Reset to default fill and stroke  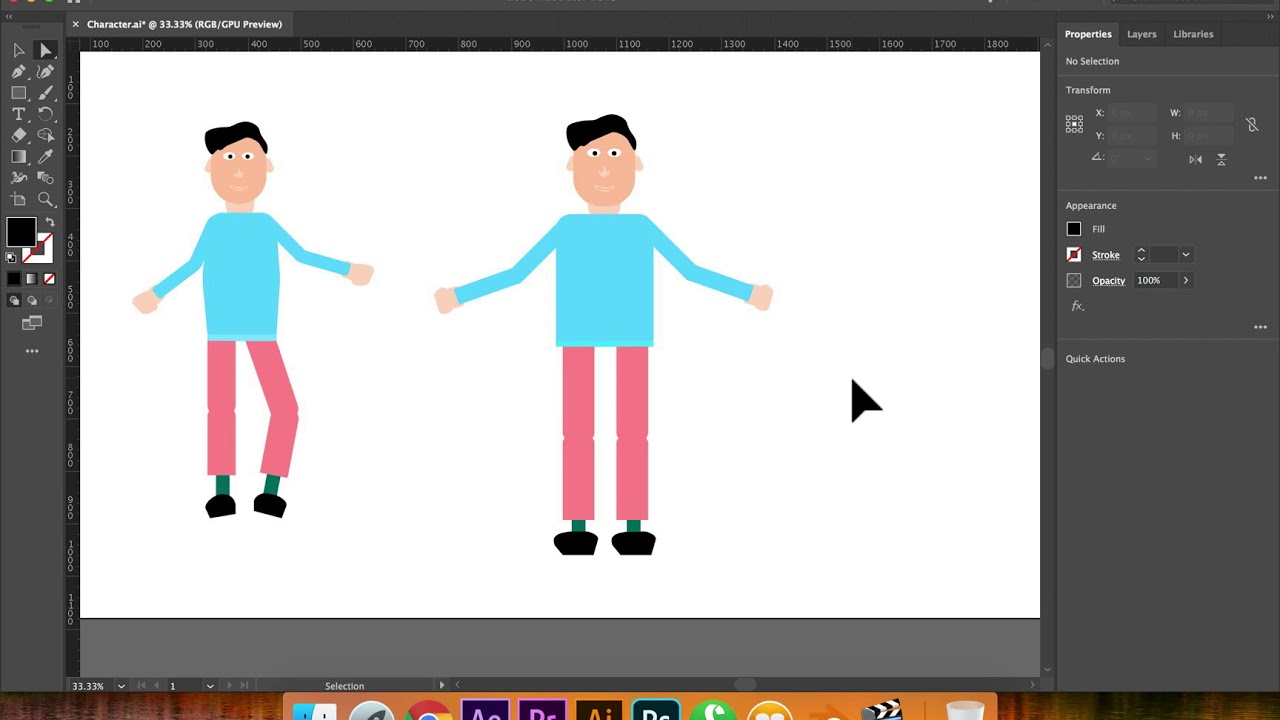pos(11,257)
